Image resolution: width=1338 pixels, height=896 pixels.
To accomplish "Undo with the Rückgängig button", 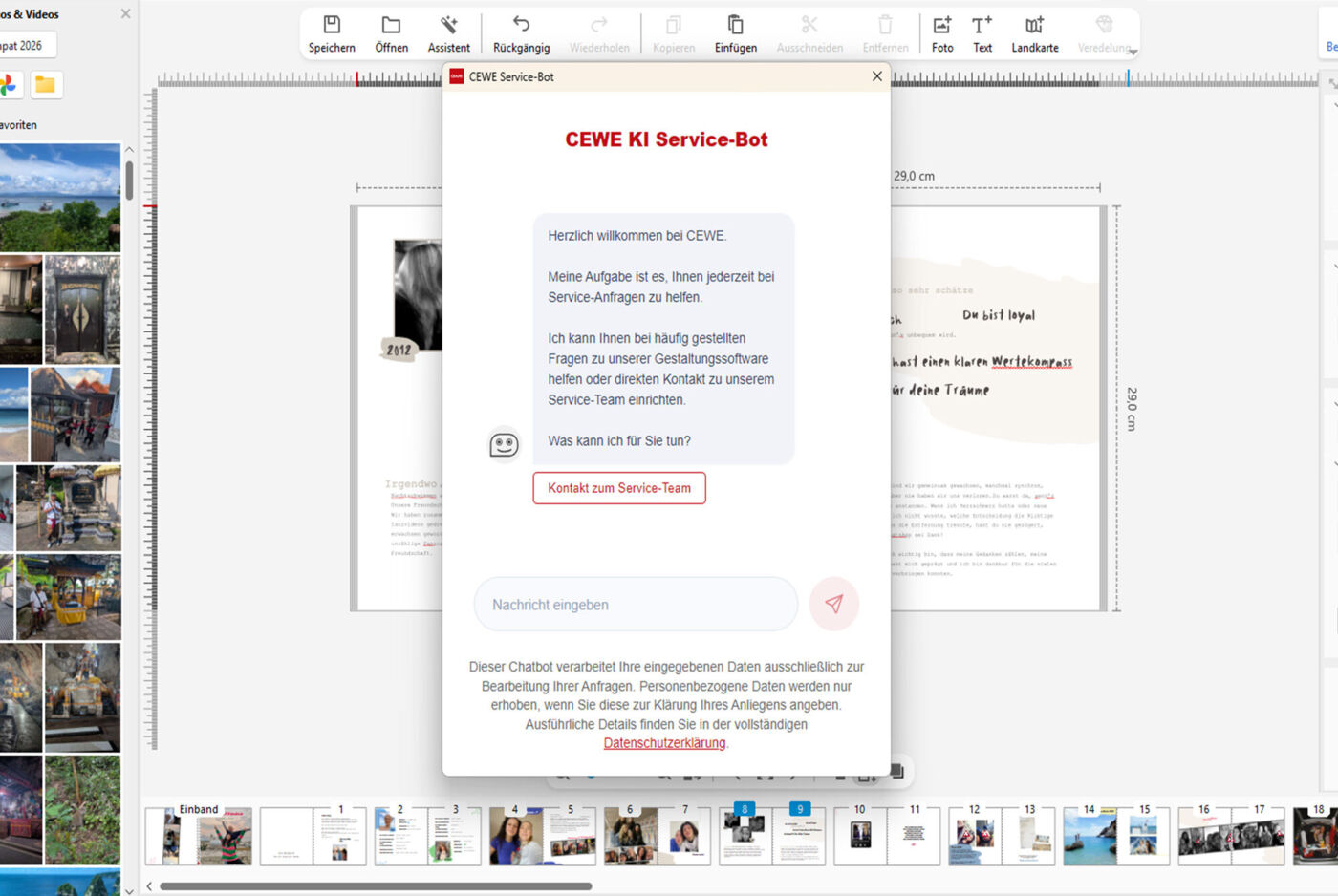I will click(x=521, y=33).
